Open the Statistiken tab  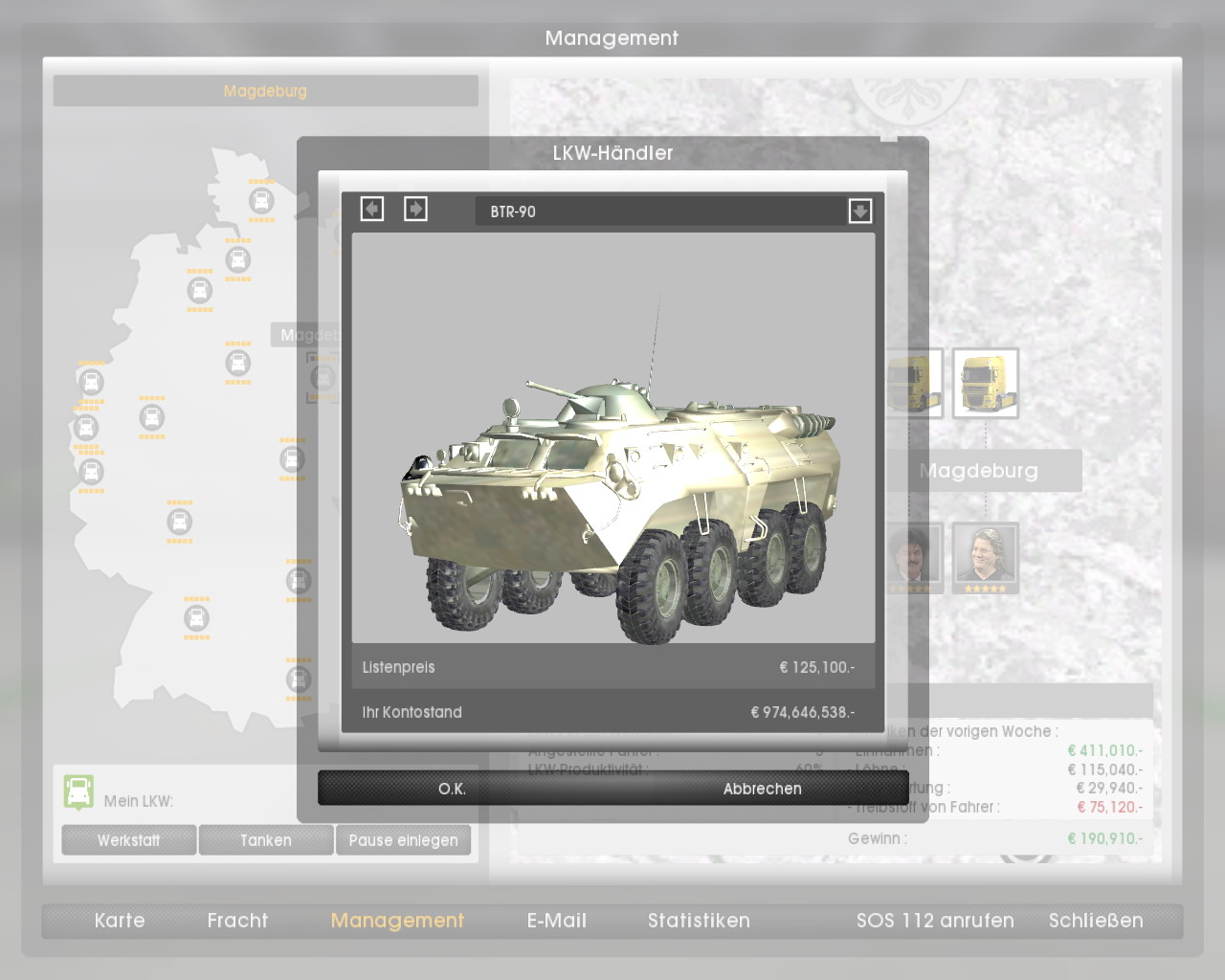tap(699, 921)
